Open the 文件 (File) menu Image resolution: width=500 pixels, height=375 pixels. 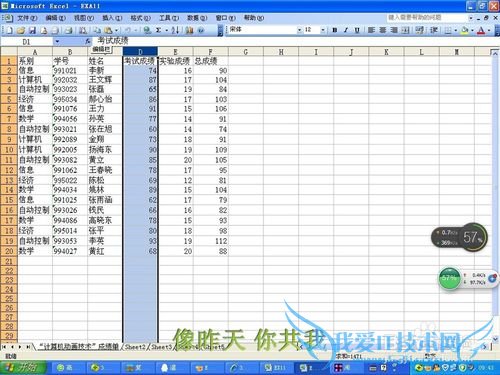(x=27, y=18)
